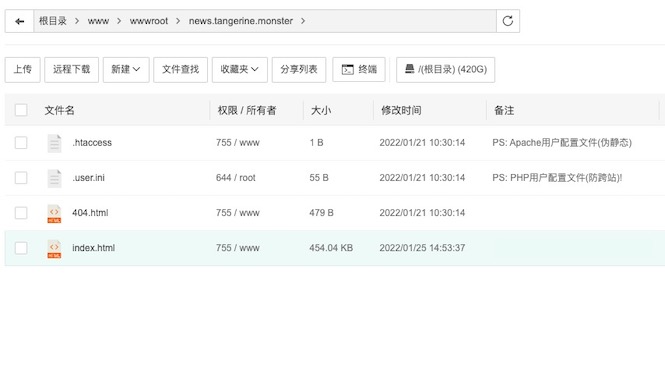Click the index.html HTML file icon
This screenshot has width=665, height=369.
54,249
